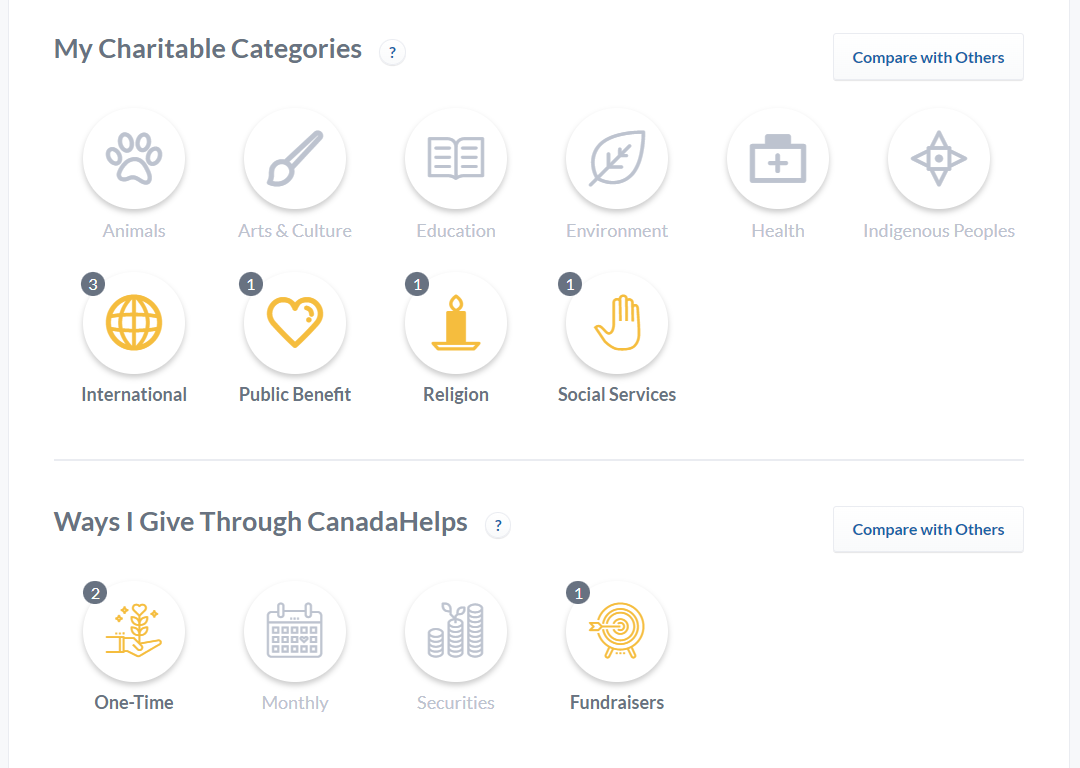Open the Religion candle category
Viewport: 1080px width, 768px height.
[456, 322]
